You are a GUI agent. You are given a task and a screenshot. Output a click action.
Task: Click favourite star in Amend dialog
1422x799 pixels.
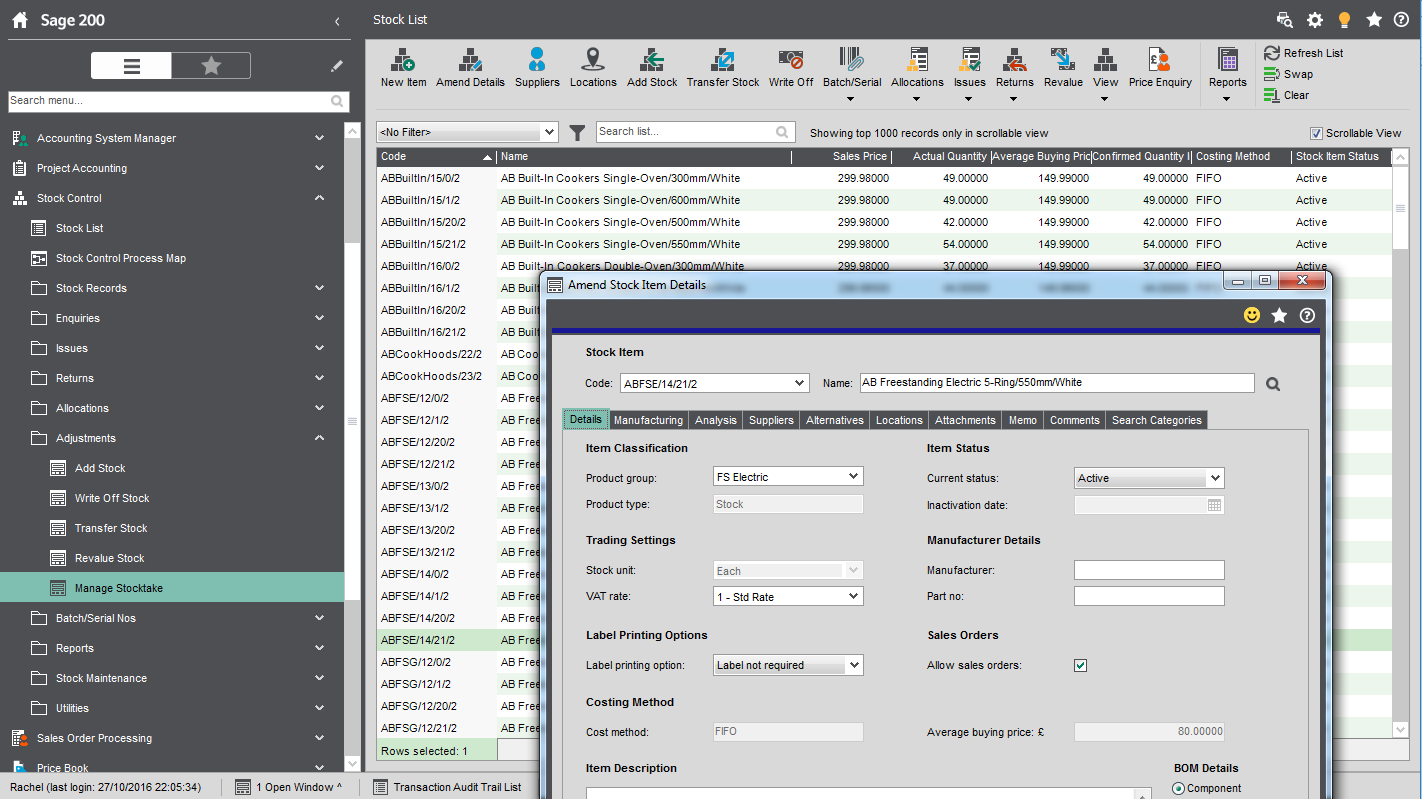(1279, 315)
